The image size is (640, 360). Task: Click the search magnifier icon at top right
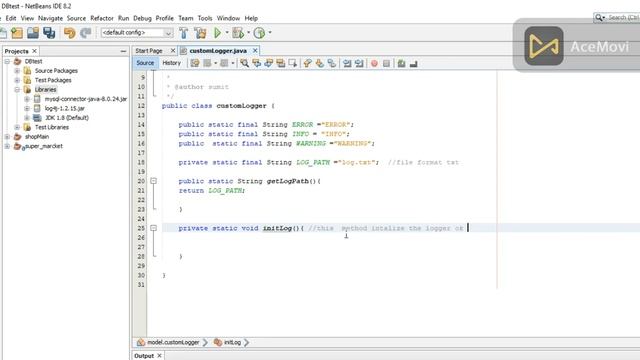[599, 18]
